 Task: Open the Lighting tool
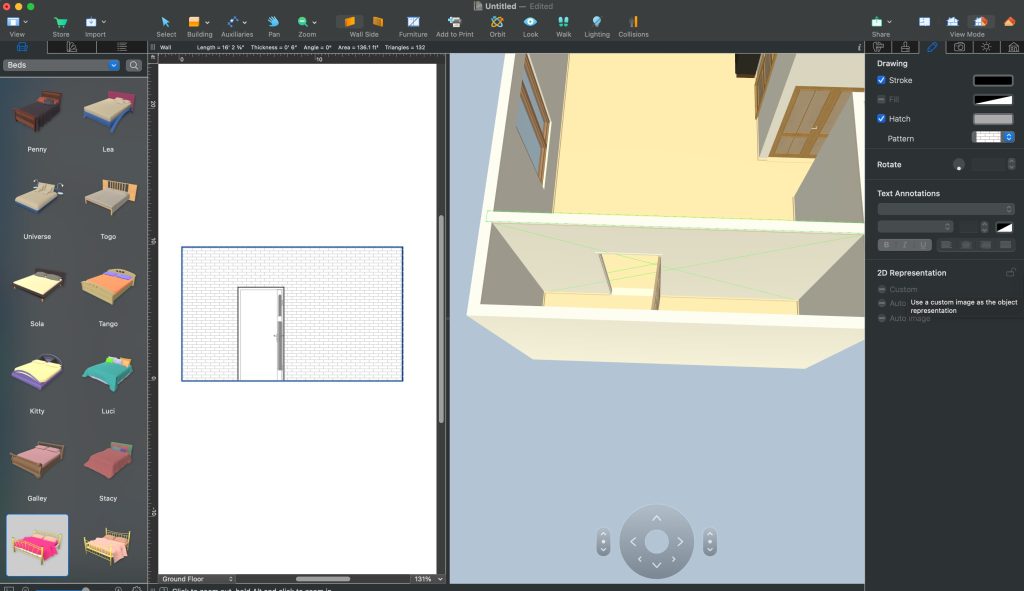pos(596,22)
